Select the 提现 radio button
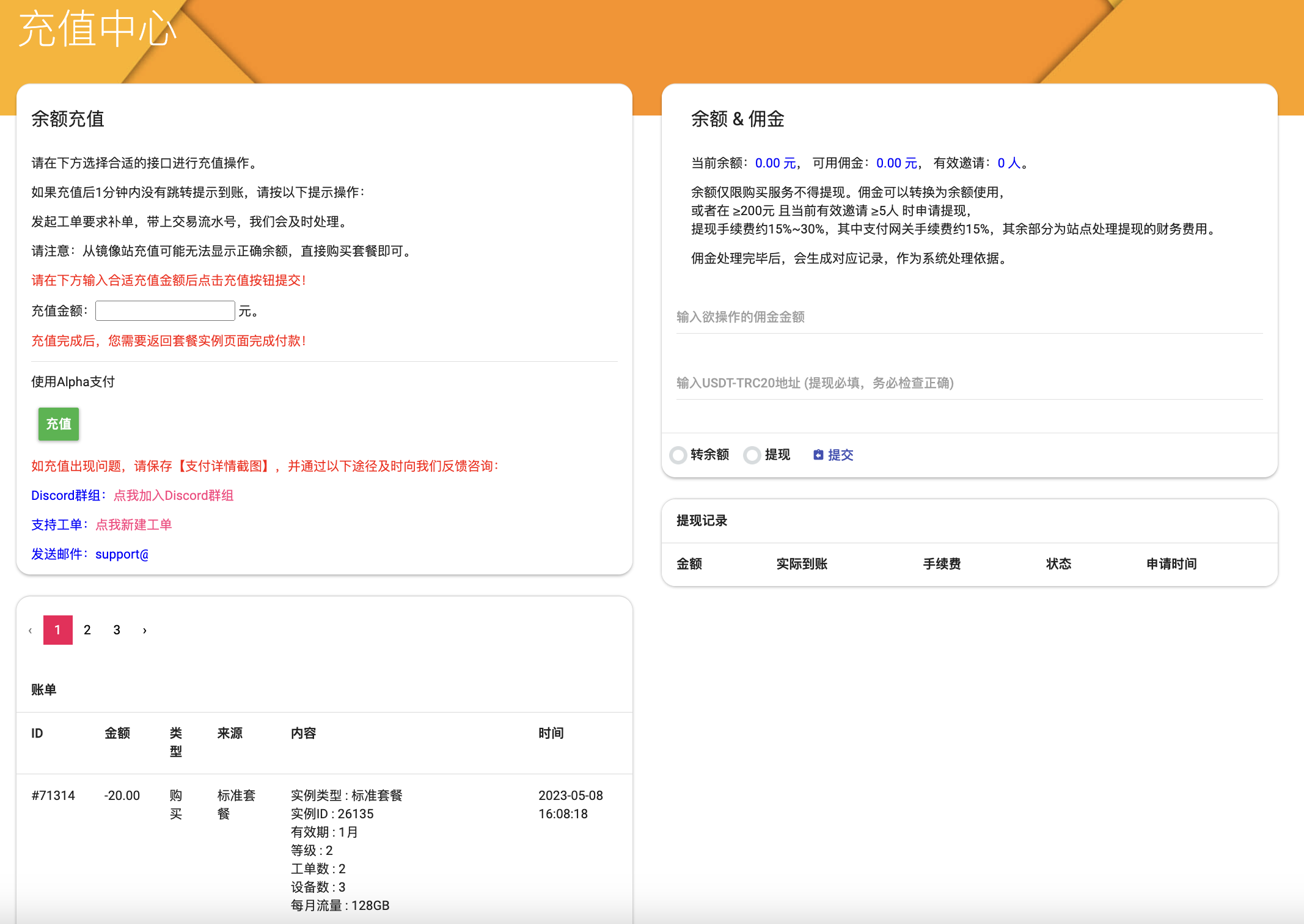This screenshot has width=1304, height=924. (x=752, y=455)
